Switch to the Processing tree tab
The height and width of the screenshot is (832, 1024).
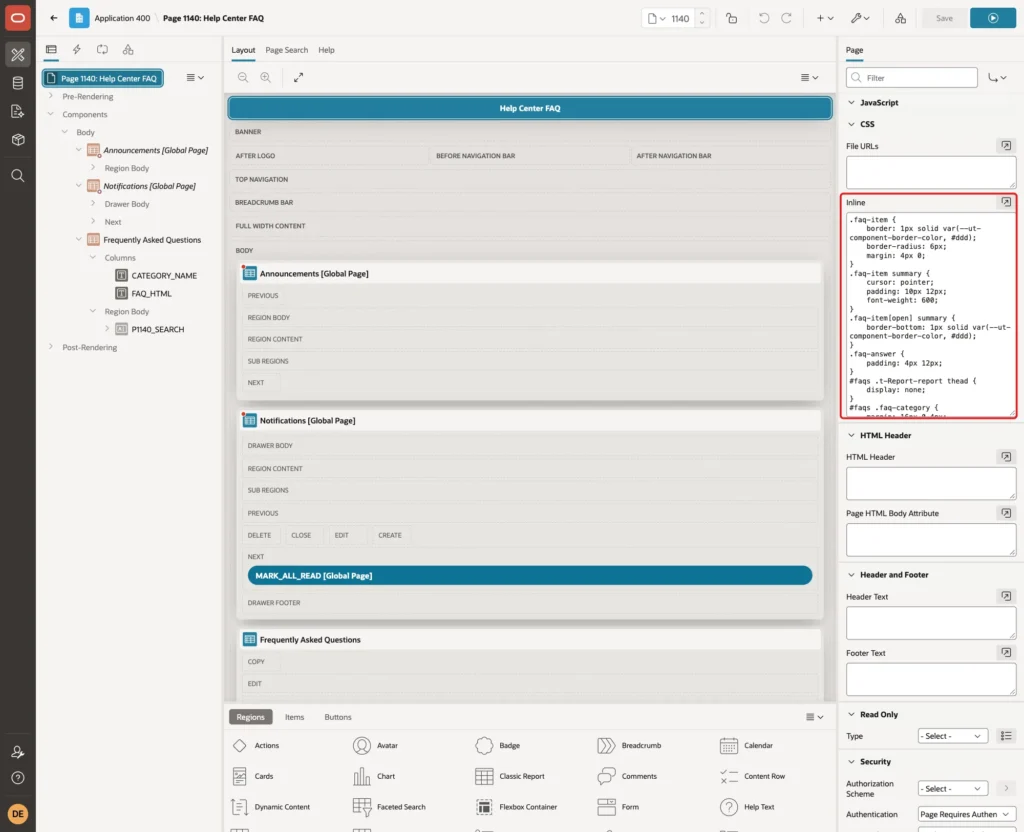[102, 50]
